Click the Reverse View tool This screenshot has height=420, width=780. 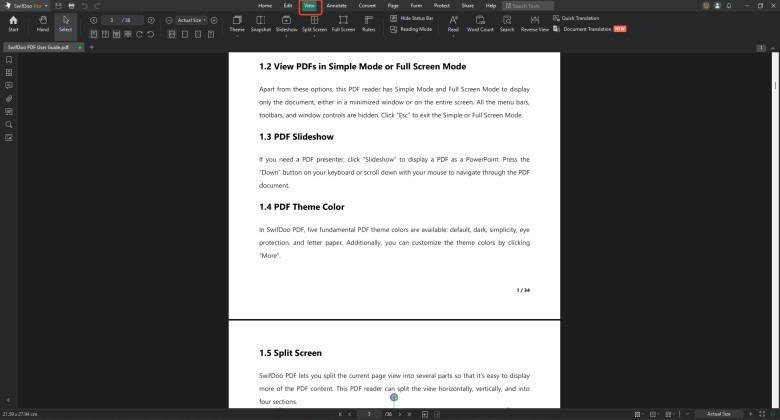tap(535, 23)
